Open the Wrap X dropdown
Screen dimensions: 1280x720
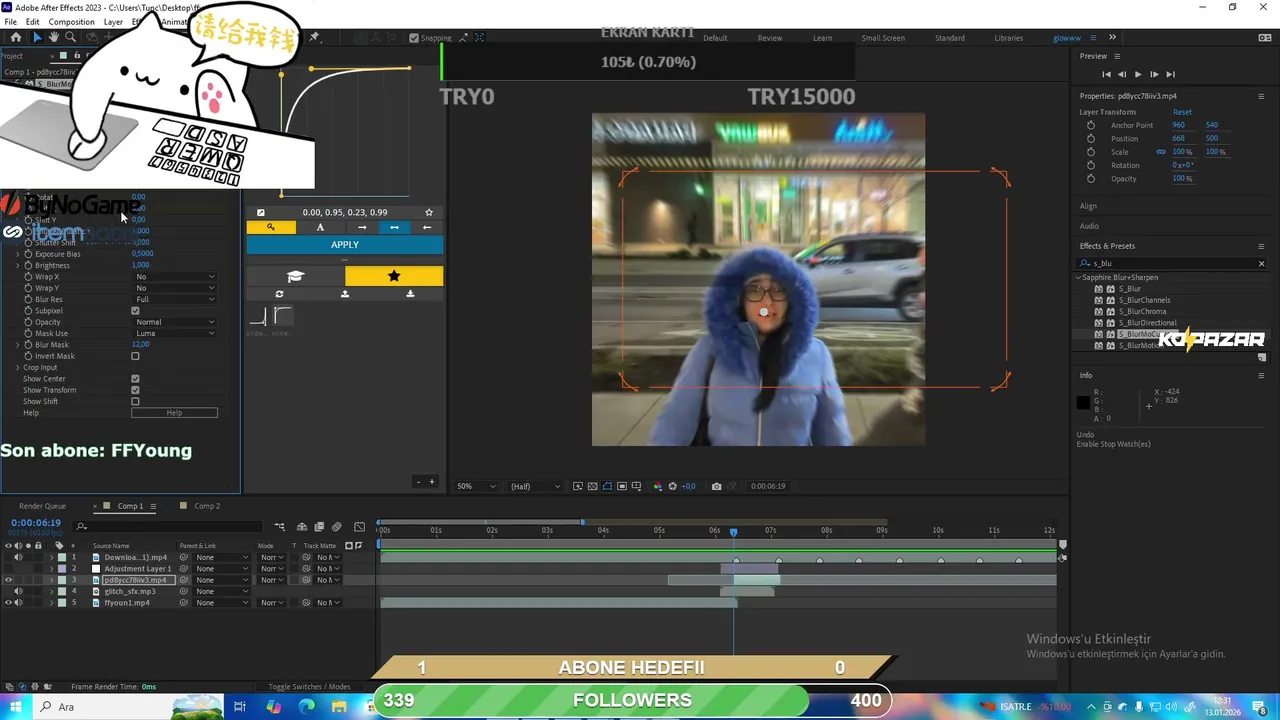174,277
